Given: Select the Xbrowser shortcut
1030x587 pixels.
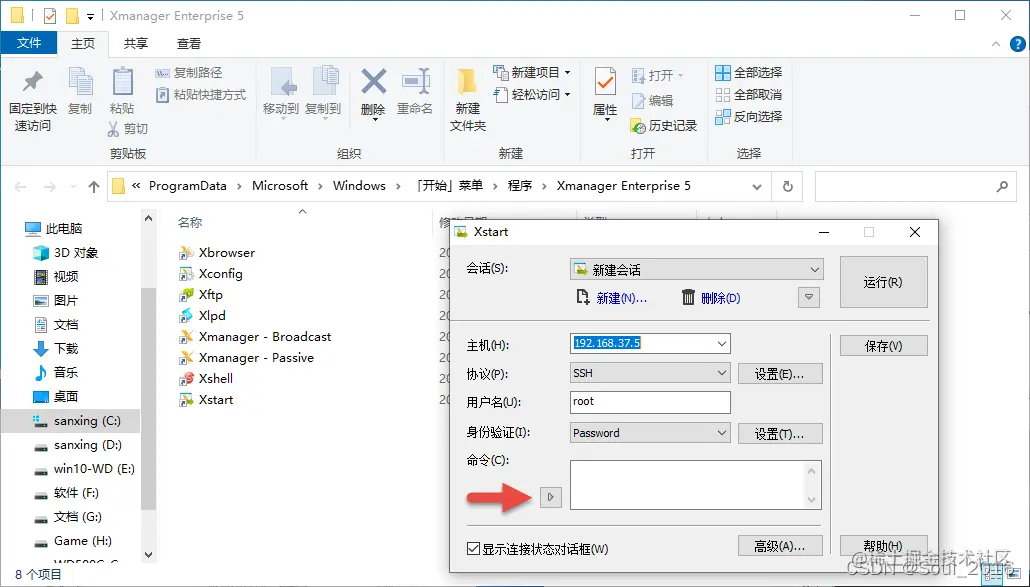Looking at the screenshot, I should [217, 253].
